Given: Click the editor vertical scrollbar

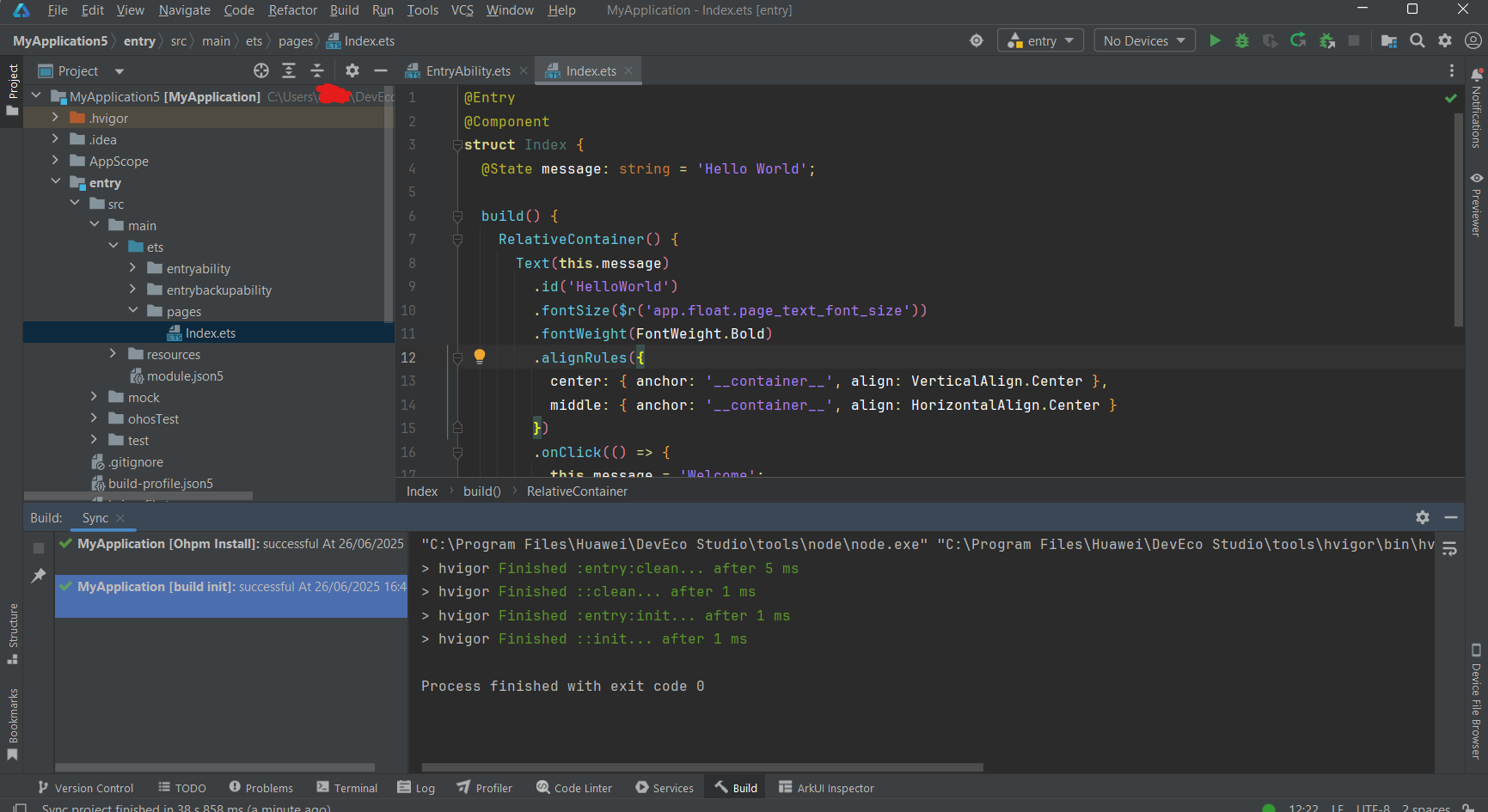Looking at the screenshot, I should (1458, 220).
